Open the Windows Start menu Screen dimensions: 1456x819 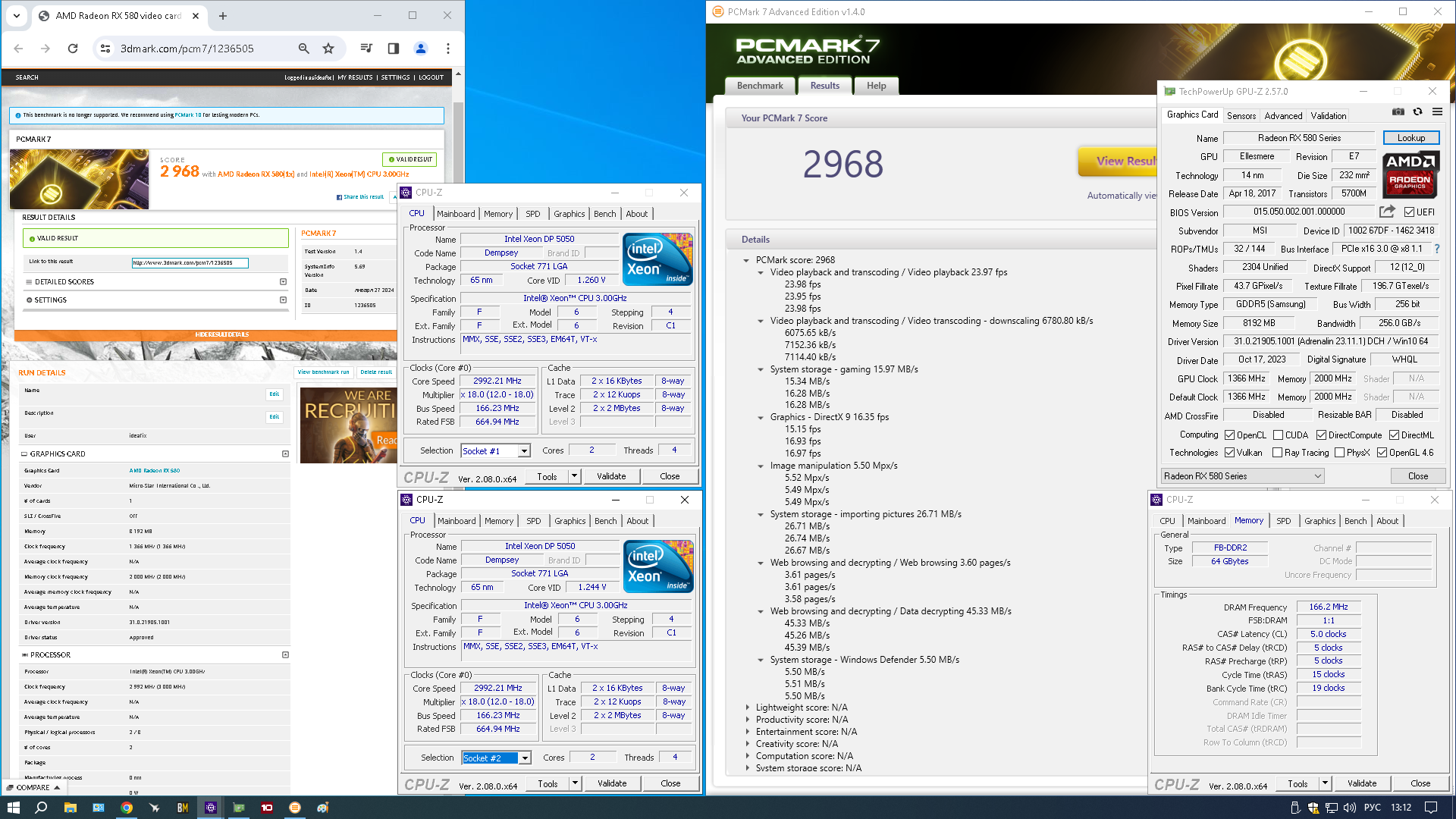(13, 808)
